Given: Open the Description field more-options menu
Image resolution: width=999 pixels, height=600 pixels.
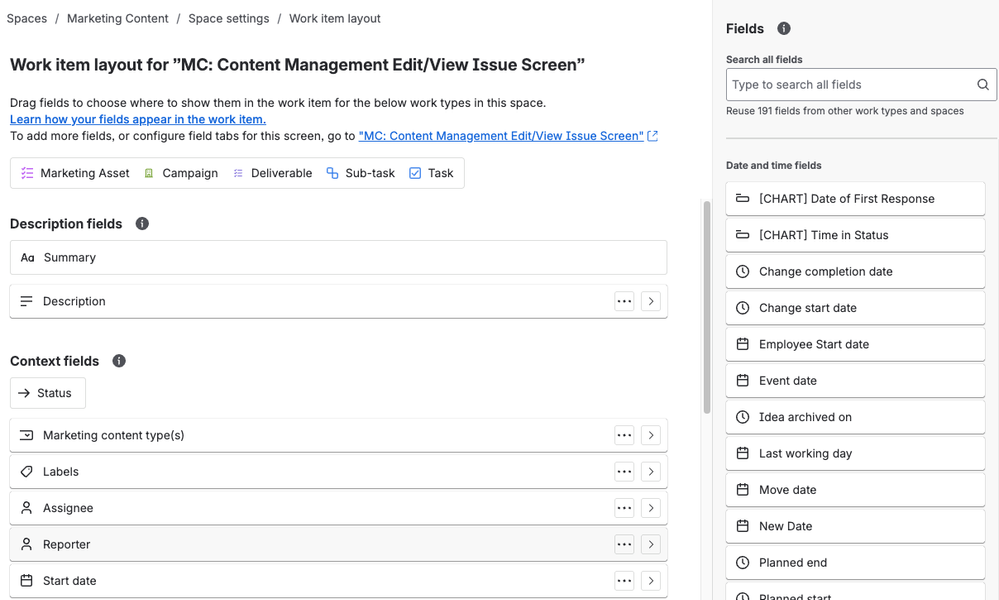Looking at the screenshot, I should 624,301.
